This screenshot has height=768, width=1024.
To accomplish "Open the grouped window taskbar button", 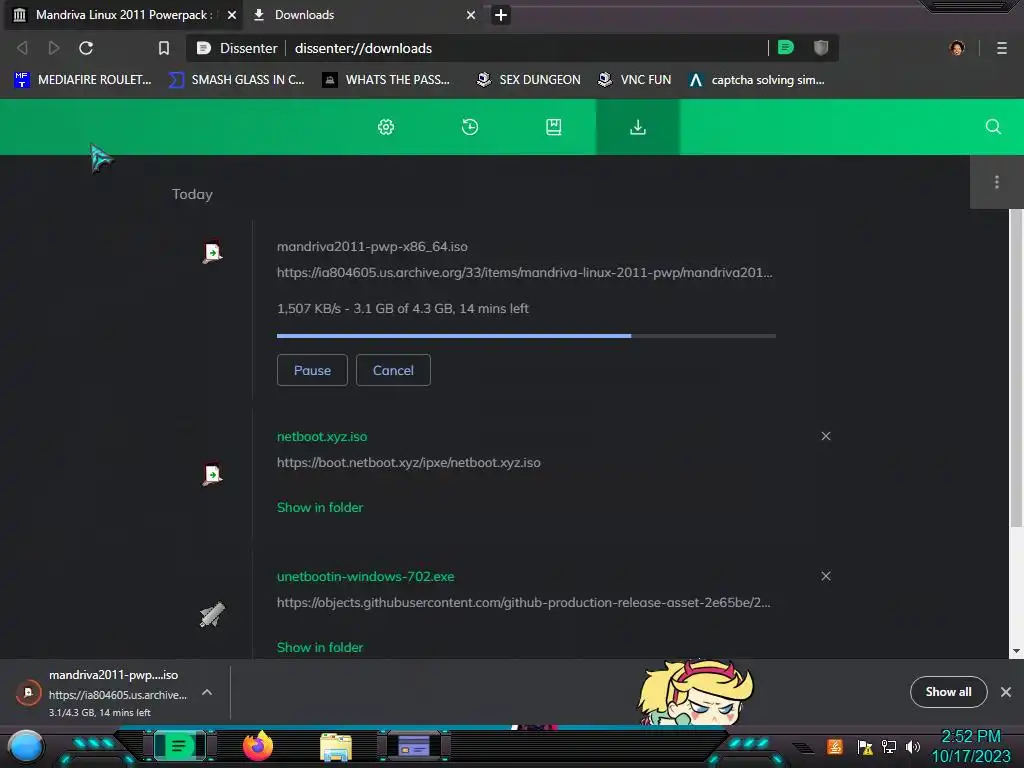I will 413,746.
